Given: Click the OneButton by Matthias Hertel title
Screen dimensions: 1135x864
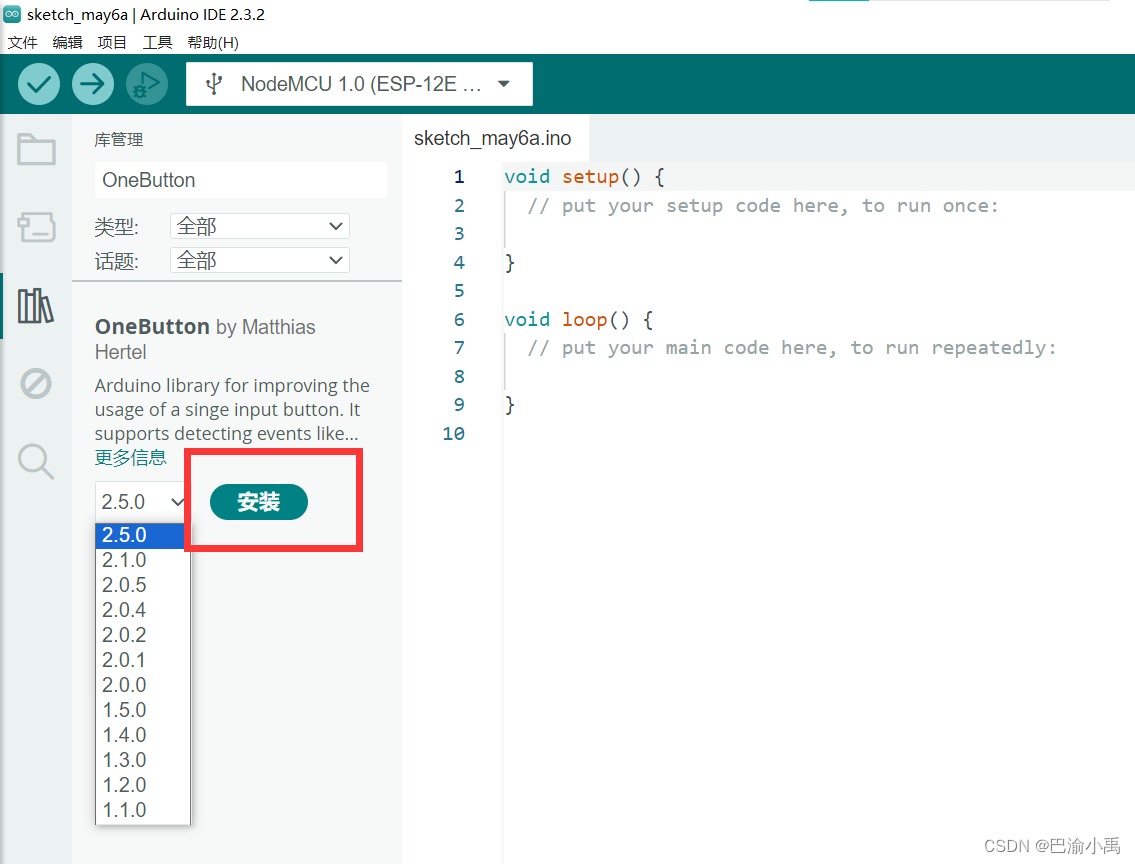Looking at the screenshot, I should pyautogui.click(x=205, y=339).
